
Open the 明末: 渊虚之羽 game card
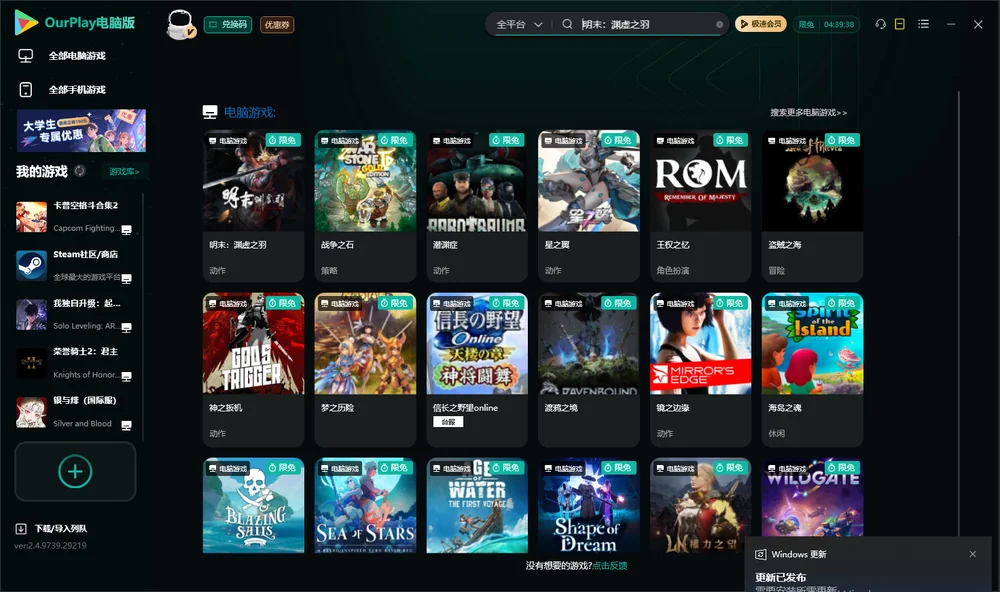pos(253,205)
